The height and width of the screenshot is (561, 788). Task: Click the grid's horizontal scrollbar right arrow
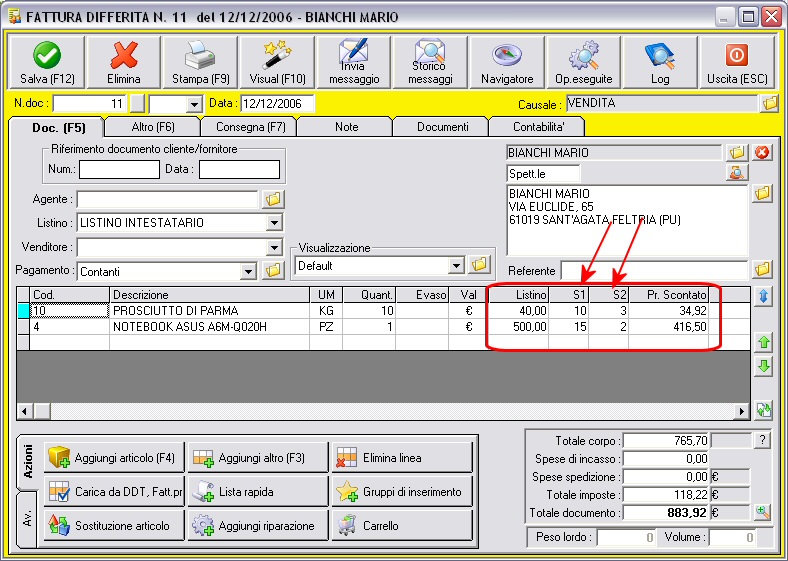click(741, 412)
